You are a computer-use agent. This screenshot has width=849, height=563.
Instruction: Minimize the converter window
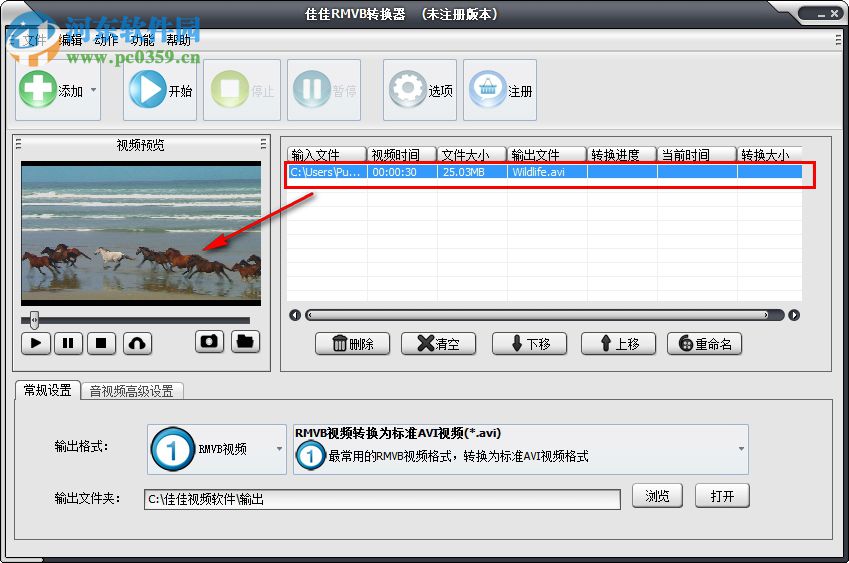tap(821, 15)
